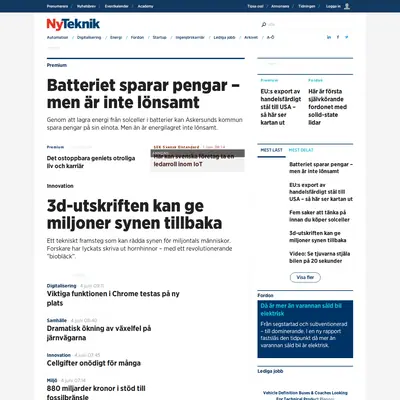
Task: Open Academy in the top bar
Action: [x=145, y=6]
